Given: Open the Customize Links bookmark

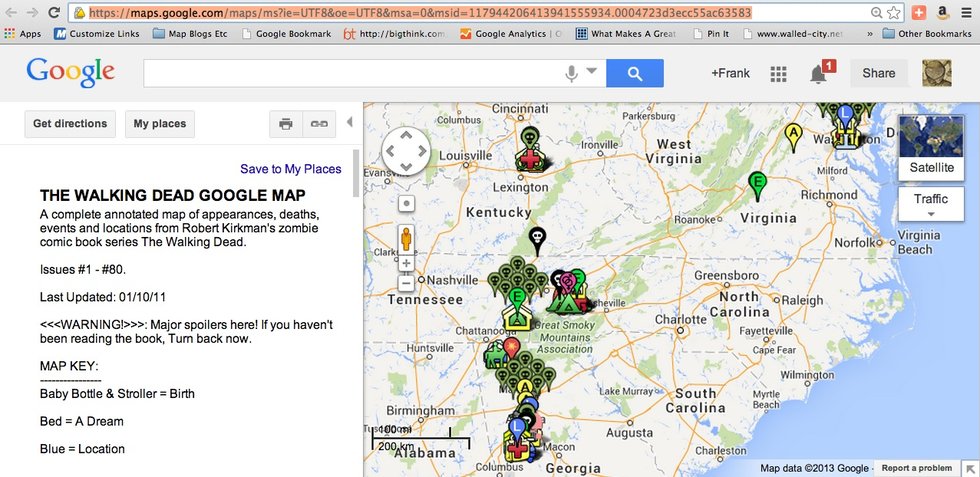Looking at the screenshot, I should tap(97, 34).
